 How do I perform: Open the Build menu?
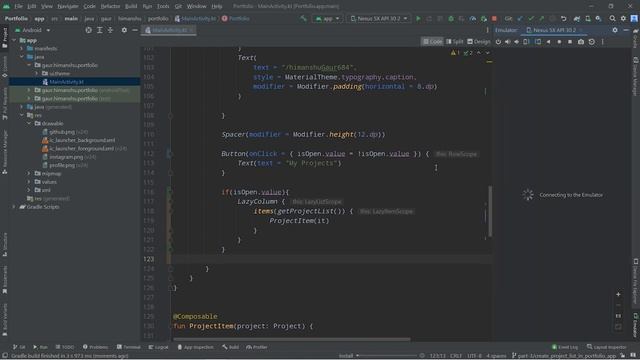point(131,6)
